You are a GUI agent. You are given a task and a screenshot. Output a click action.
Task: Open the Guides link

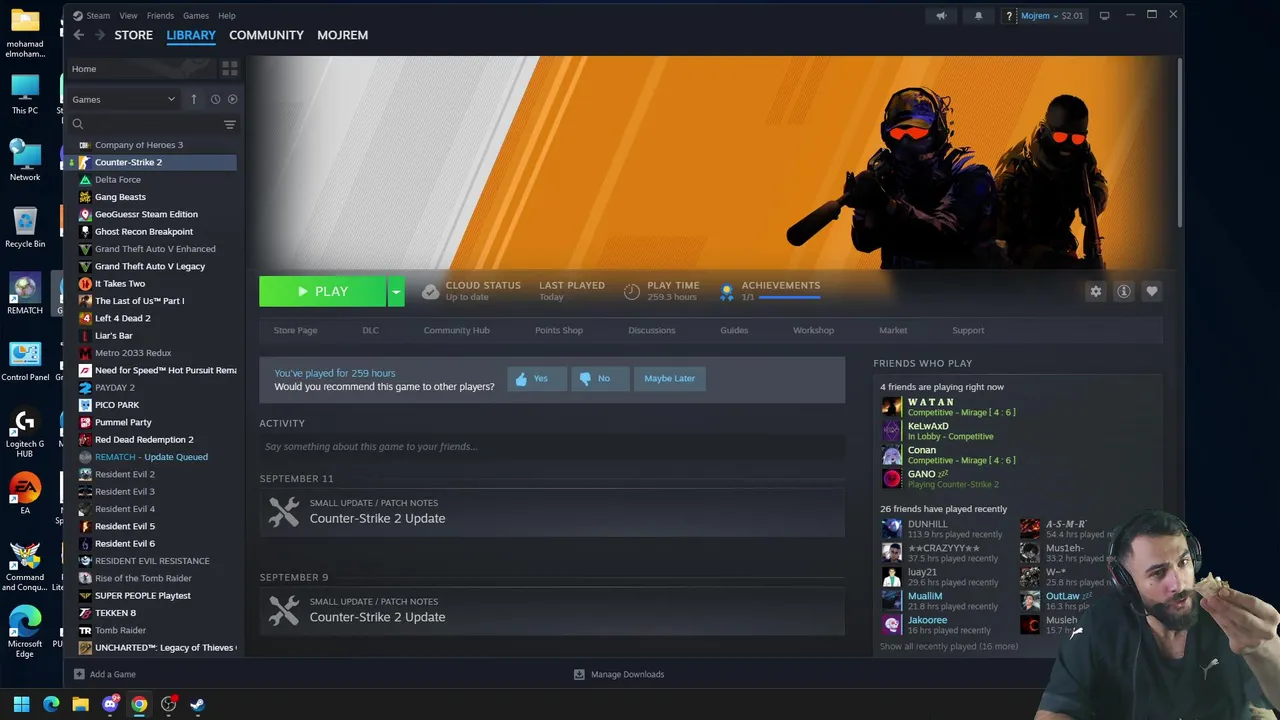point(734,330)
